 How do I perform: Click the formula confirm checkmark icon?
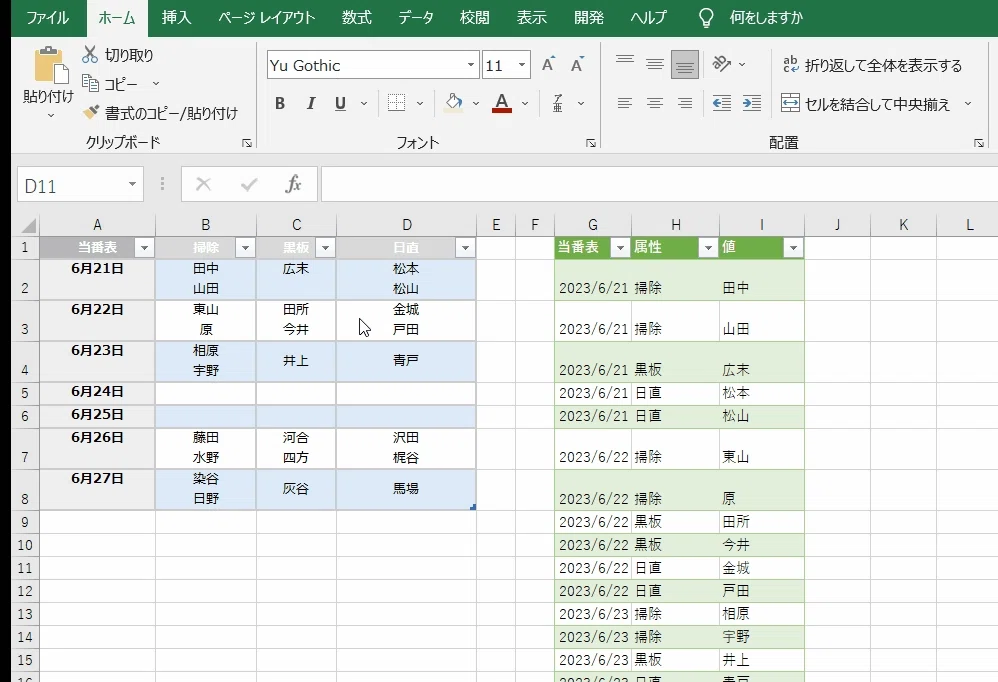point(249,184)
